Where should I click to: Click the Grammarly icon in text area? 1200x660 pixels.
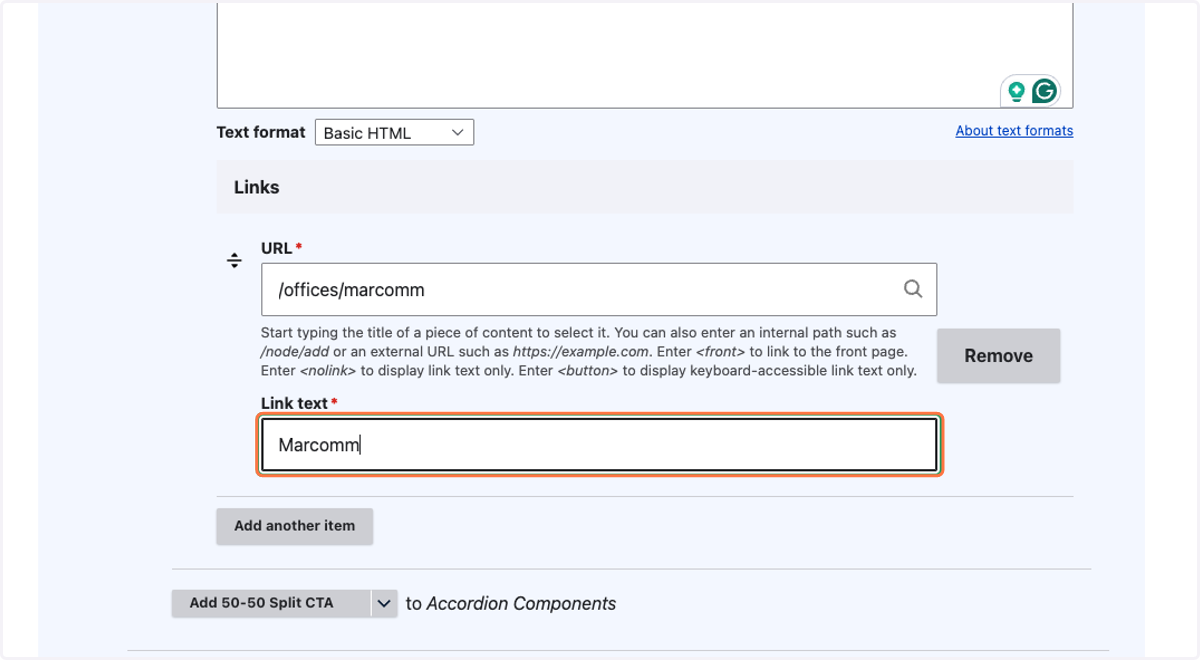(x=1044, y=92)
